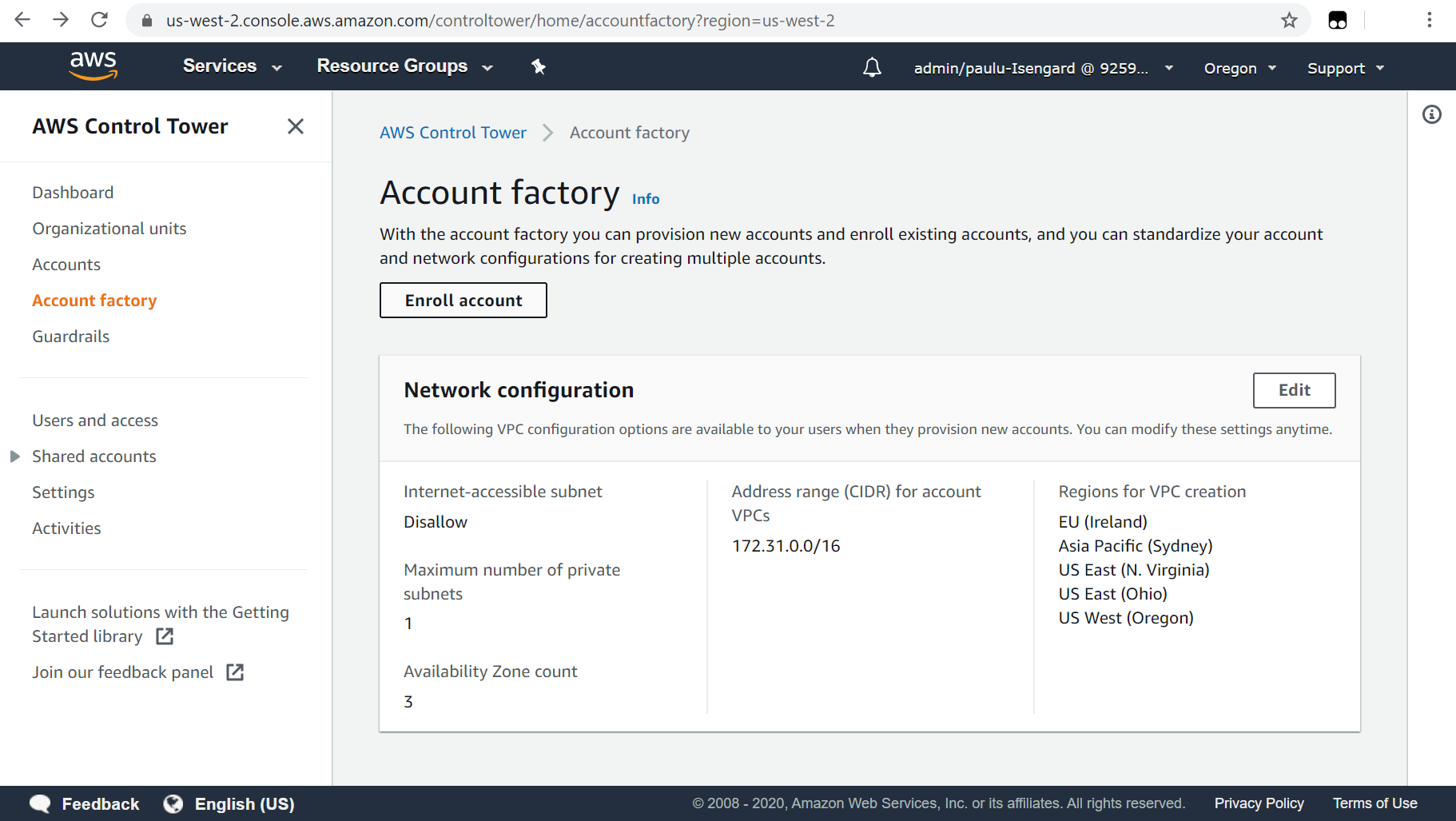1456x821 pixels.
Task: Open the Privacy Policy link
Action: point(1259,803)
